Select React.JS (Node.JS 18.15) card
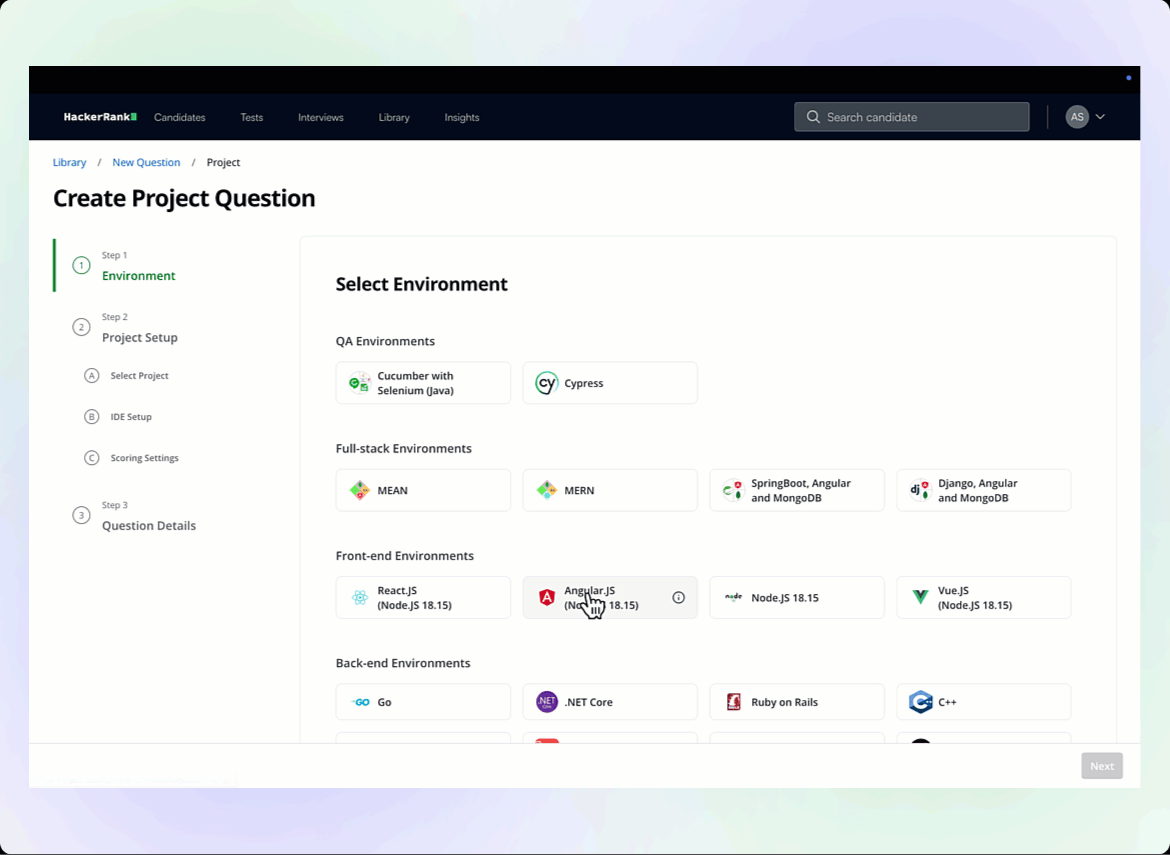 423,598
